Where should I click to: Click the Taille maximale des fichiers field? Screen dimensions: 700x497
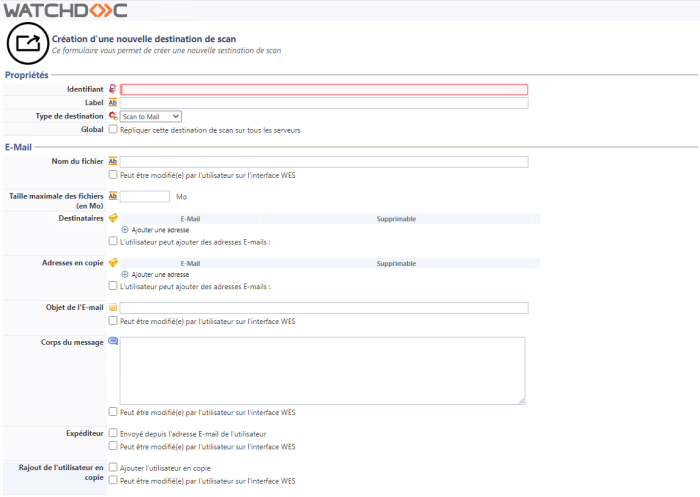tap(144, 196)
